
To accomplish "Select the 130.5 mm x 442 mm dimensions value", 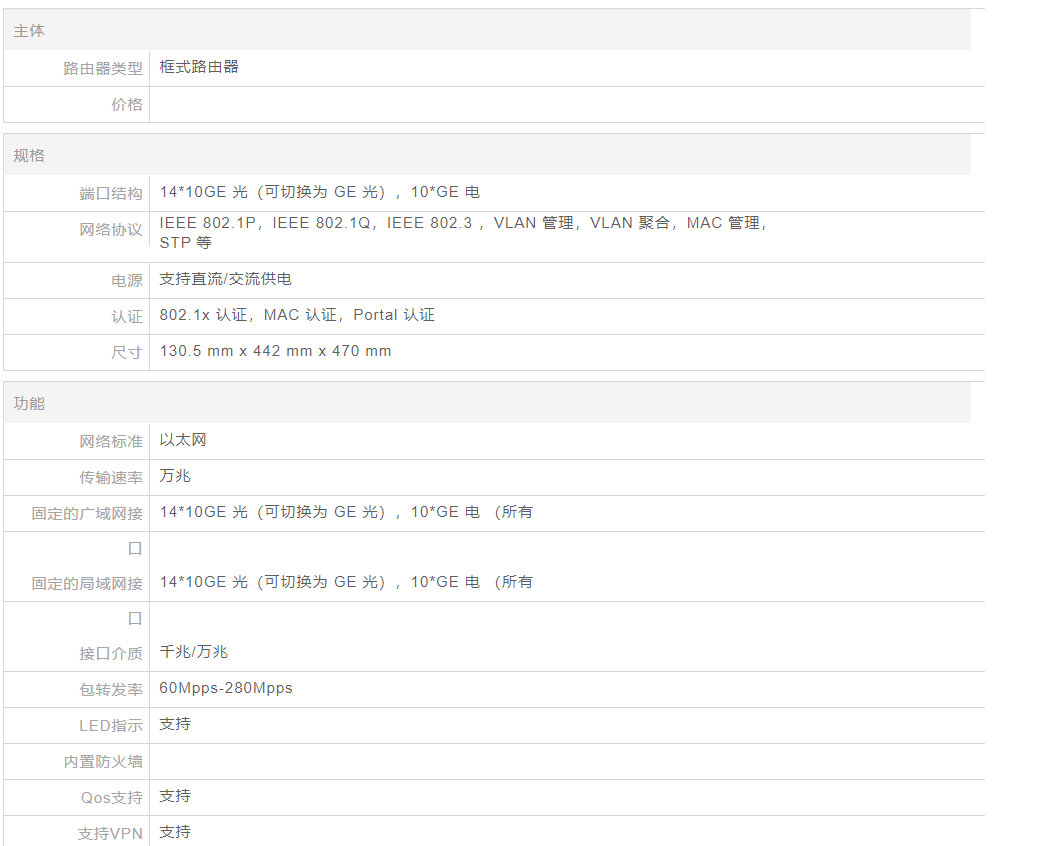I will (275, 351).
